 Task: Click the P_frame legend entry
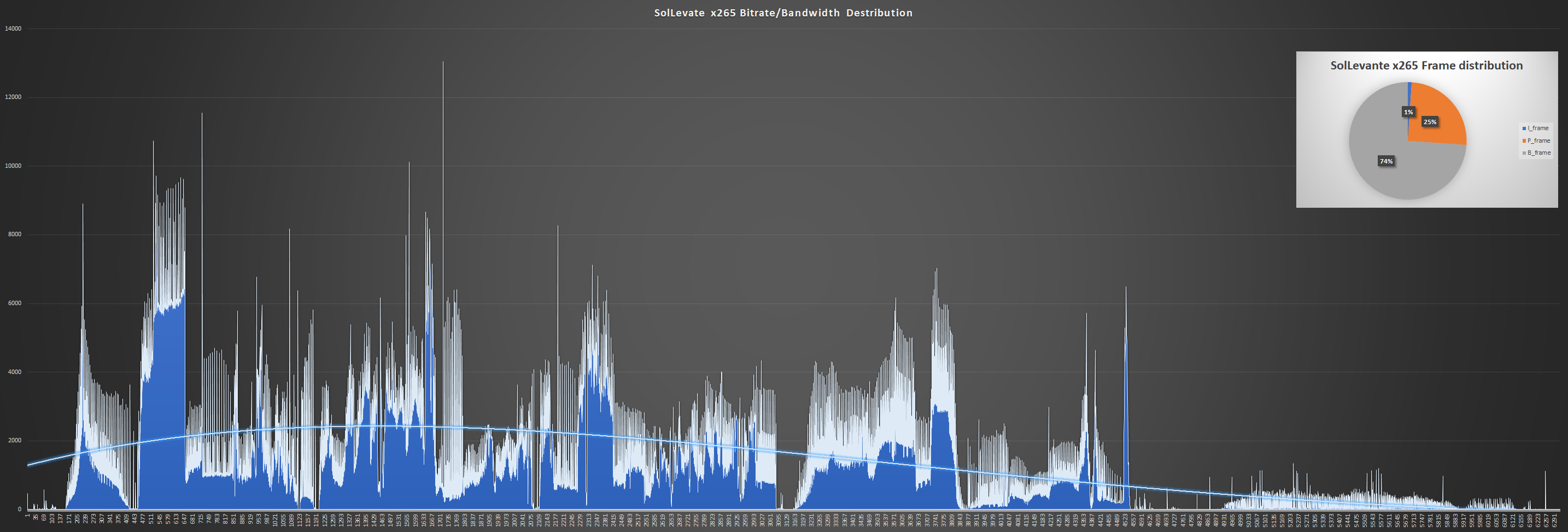(x=1536, y=141)
